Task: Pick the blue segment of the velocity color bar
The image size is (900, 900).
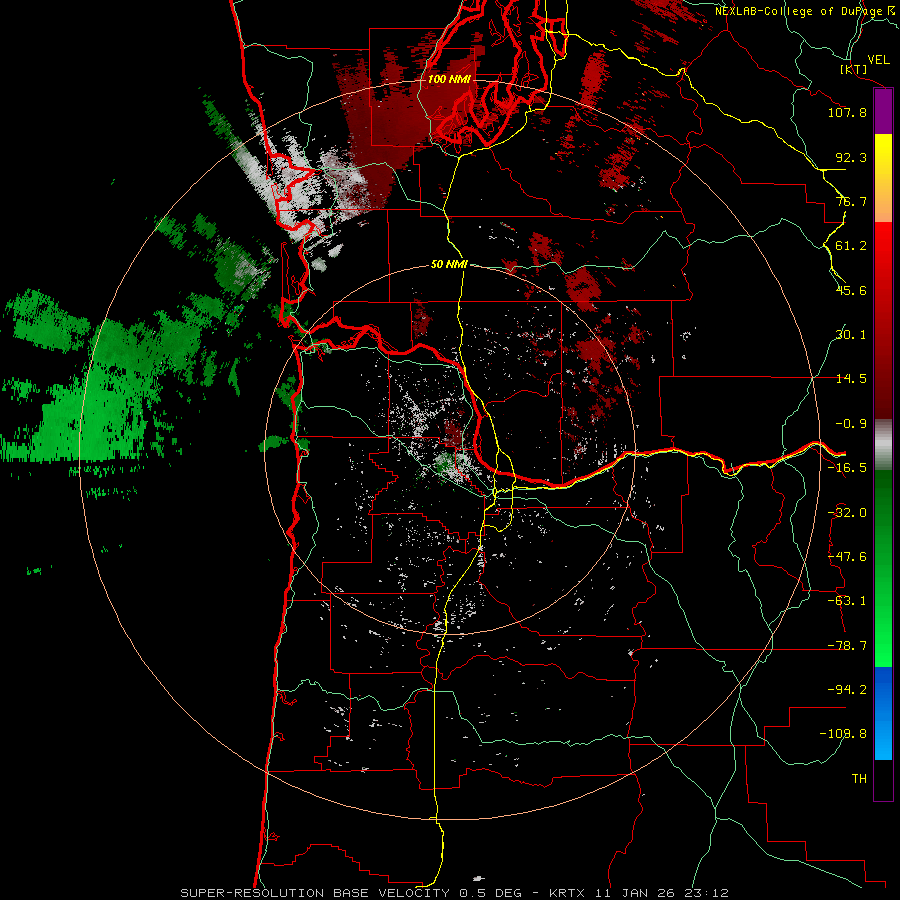Action: pos(883,713)
